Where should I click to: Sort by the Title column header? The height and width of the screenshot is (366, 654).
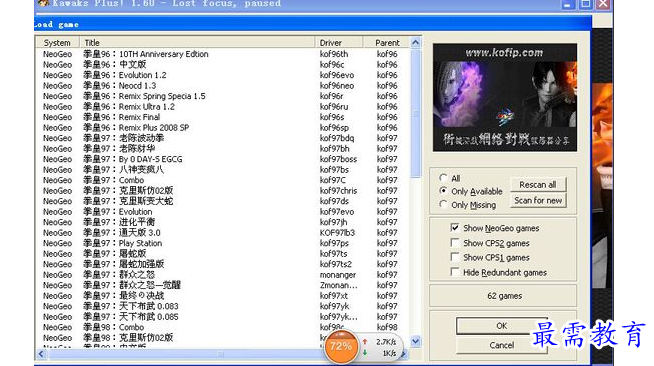(x=197, y=43)
